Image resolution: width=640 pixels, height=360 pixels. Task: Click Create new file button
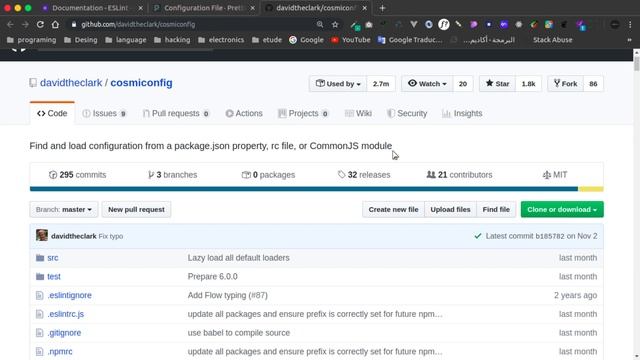[393, 209]
